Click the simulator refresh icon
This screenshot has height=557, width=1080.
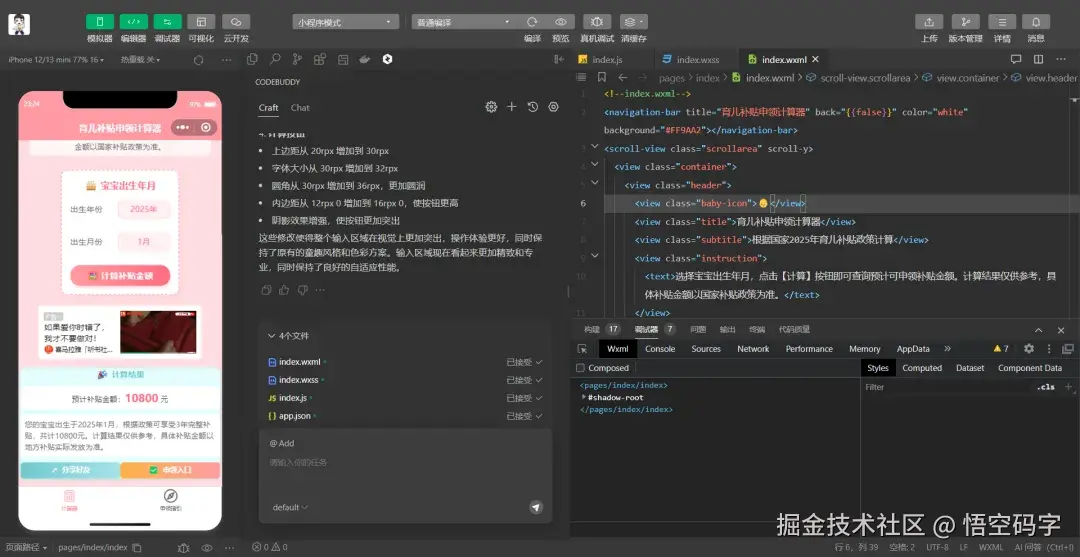(198, 60)
